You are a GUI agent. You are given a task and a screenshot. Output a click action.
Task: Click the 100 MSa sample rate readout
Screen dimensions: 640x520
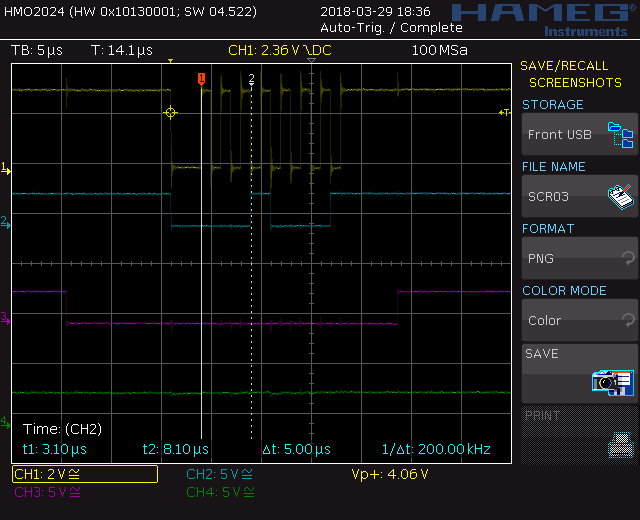click(x=440, y=50)
